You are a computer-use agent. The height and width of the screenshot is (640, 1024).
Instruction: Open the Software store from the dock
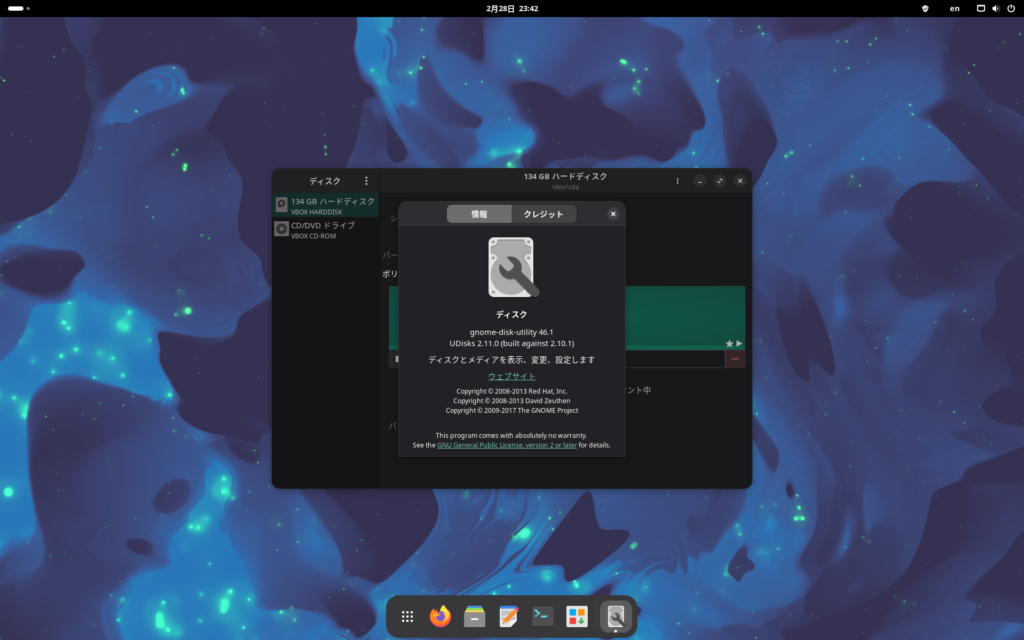[577, 617]
